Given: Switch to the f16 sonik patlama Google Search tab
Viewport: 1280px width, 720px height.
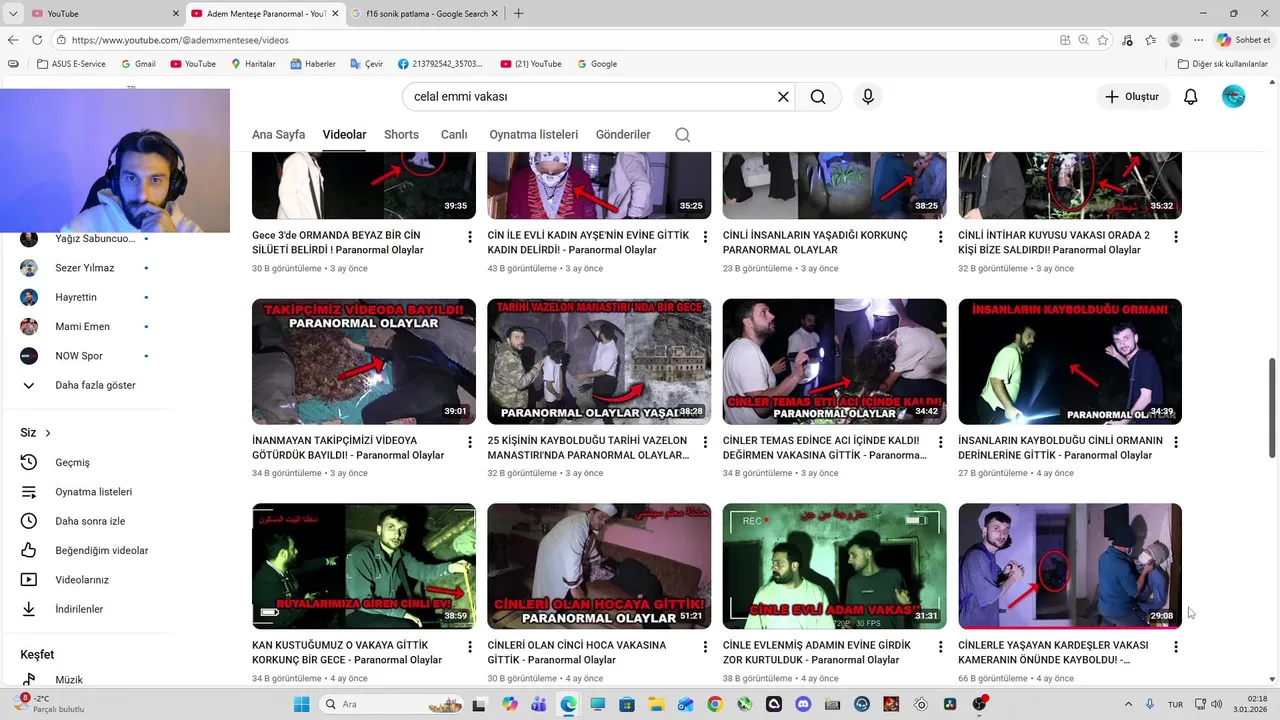Looking at the screenshot, I should (425, 13).
